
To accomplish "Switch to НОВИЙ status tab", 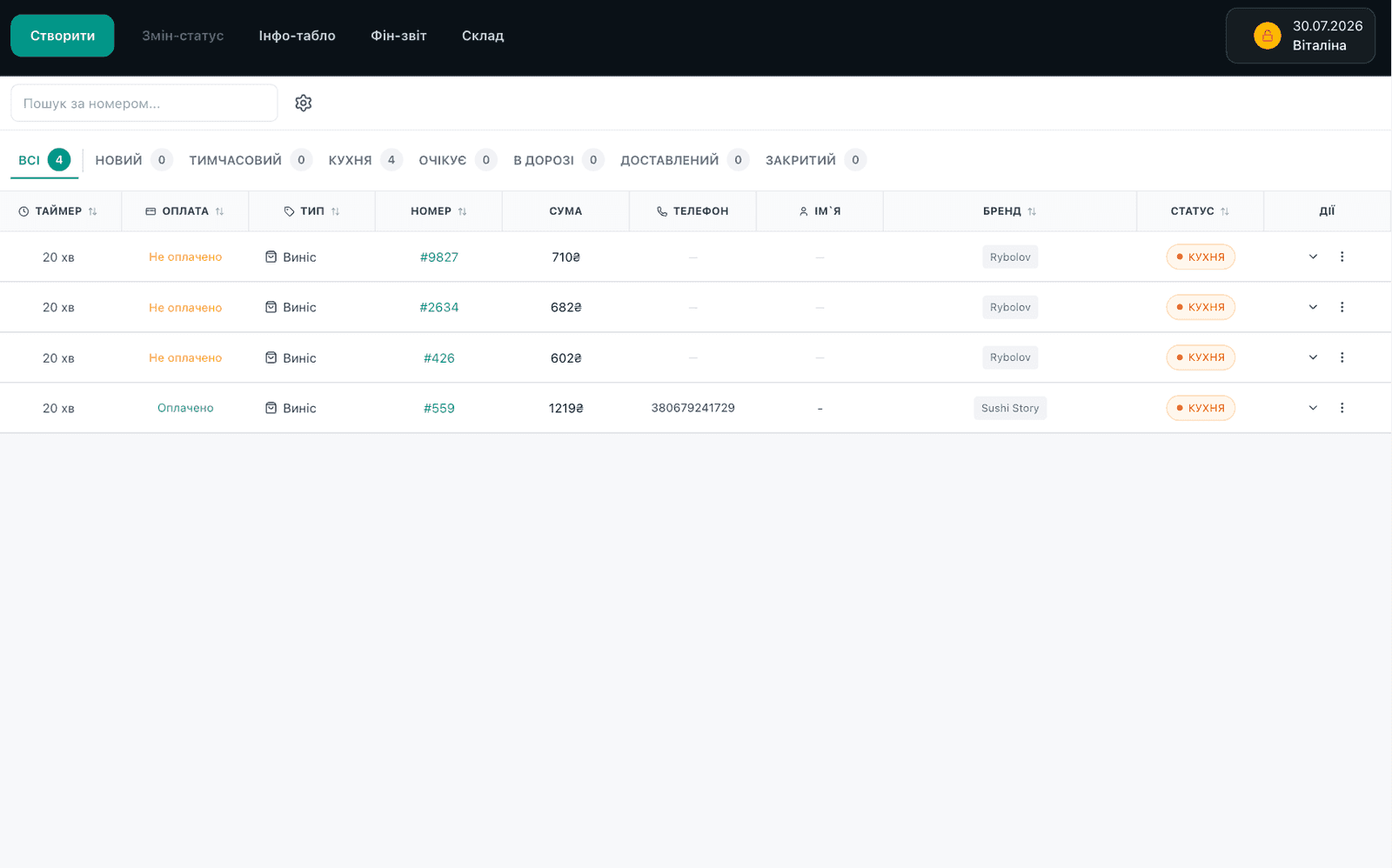I will click(x=133, y=160).
